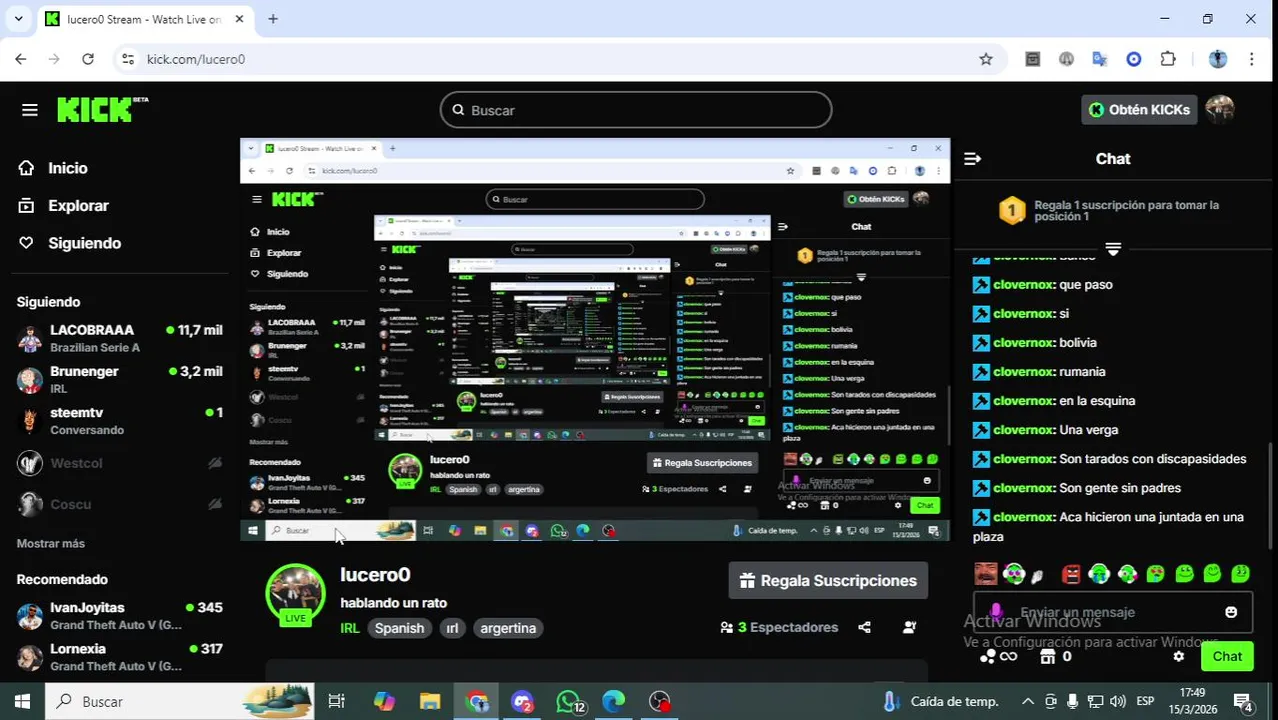Image resolution: width=1278 pixels, height=720 pixels.
Task: Insert the laughing man face emote
Action: pyautogui.click(x=986, y=574)
